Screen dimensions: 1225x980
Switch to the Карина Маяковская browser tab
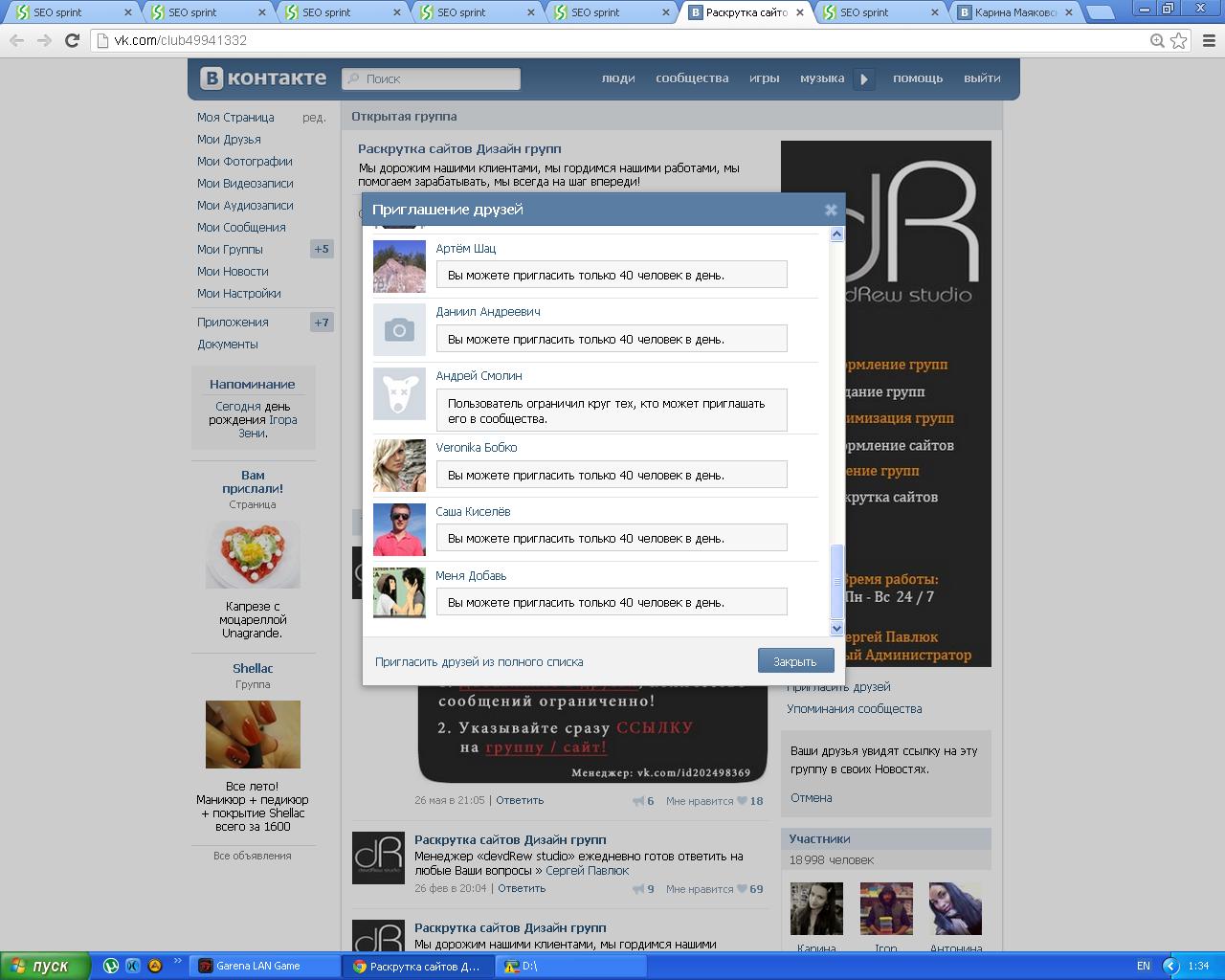[x=1015, y=12]
